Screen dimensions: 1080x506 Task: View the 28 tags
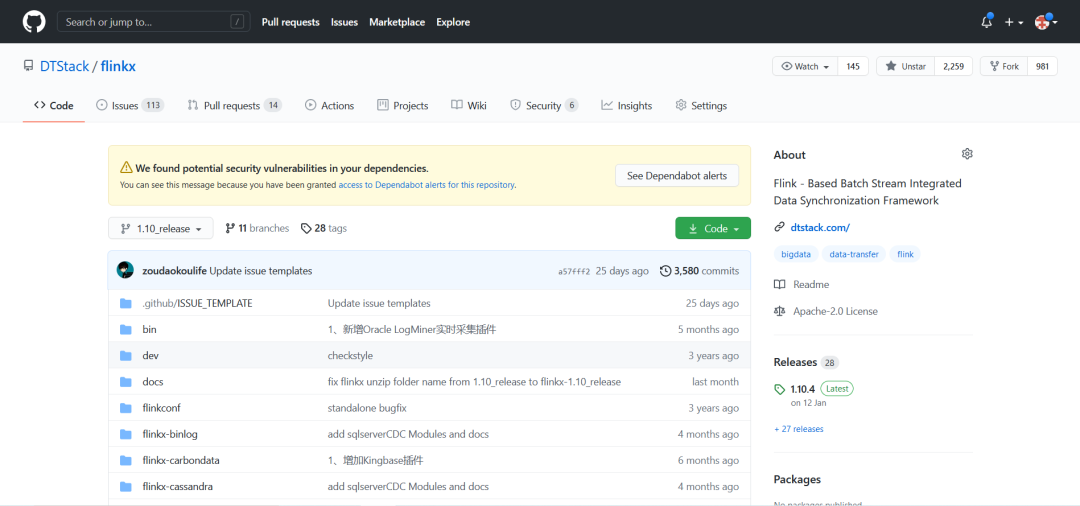coord(324,229)
